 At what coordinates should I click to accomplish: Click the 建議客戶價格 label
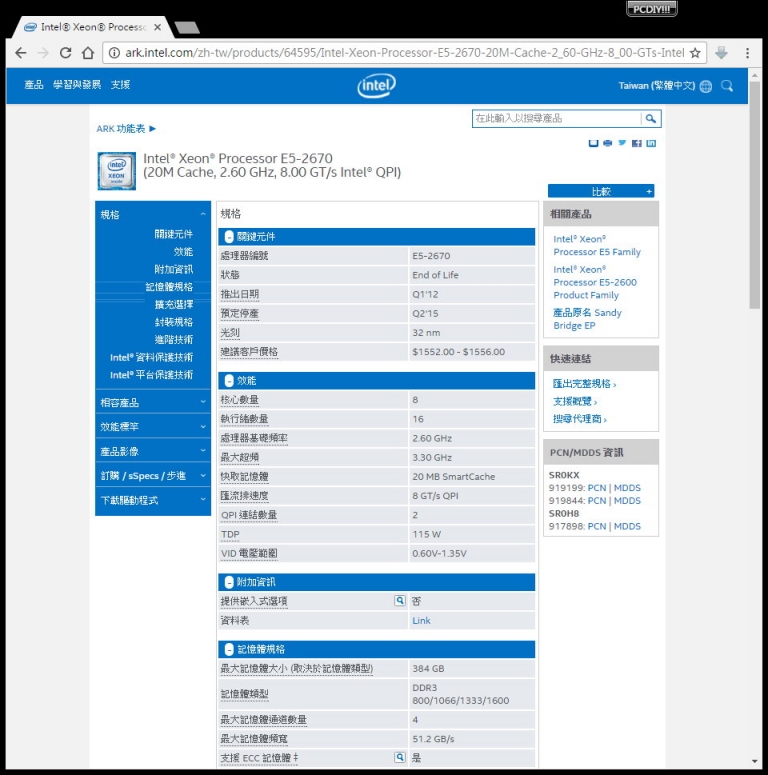tap(249, 352)
